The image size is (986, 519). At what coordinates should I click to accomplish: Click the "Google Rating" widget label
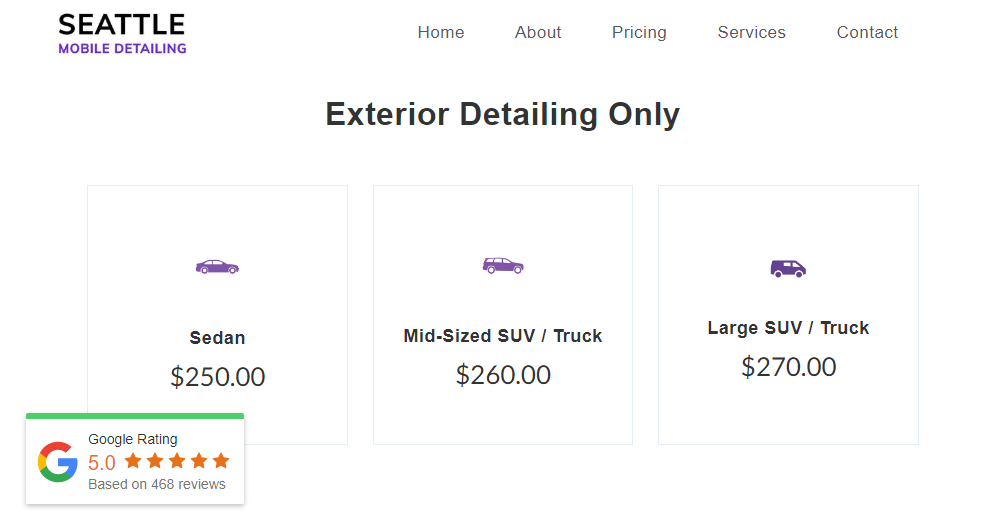[133, 439]
